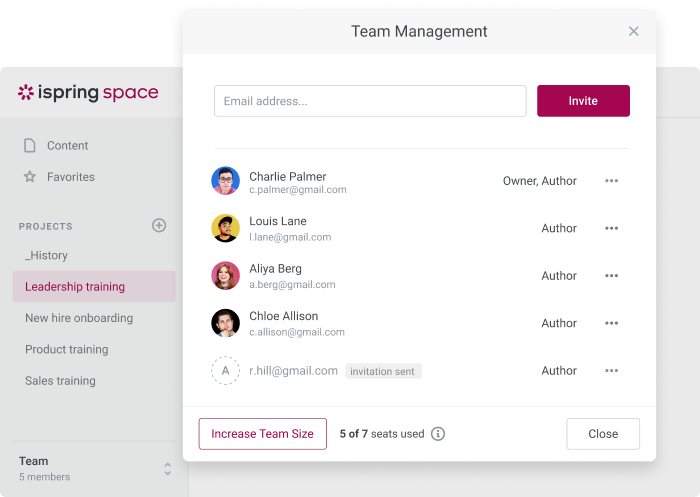Open the more options menu for Charlie Palmer
700x497 pixels.
[611, 181]
